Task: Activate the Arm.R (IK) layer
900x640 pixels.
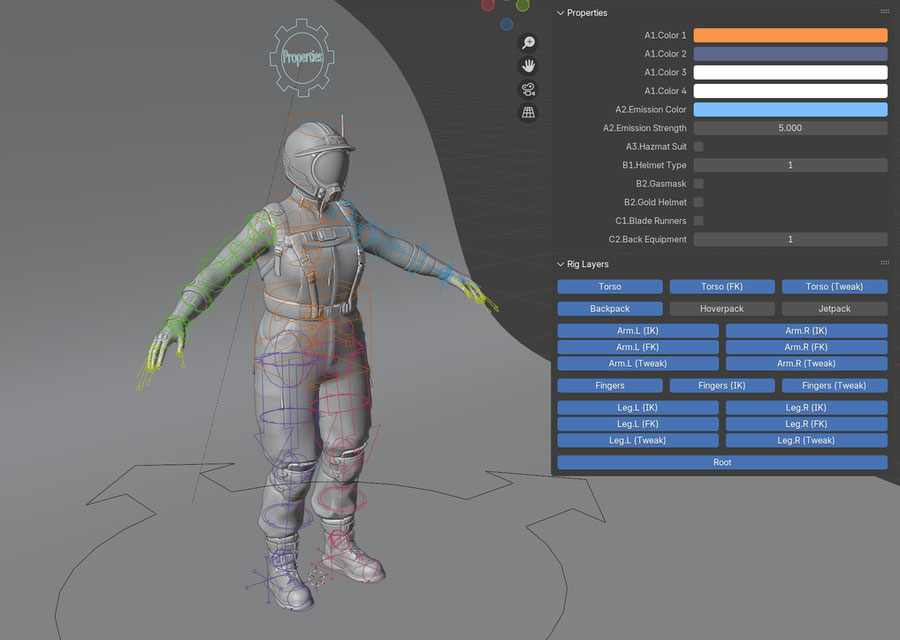Action: click(806, 330)
